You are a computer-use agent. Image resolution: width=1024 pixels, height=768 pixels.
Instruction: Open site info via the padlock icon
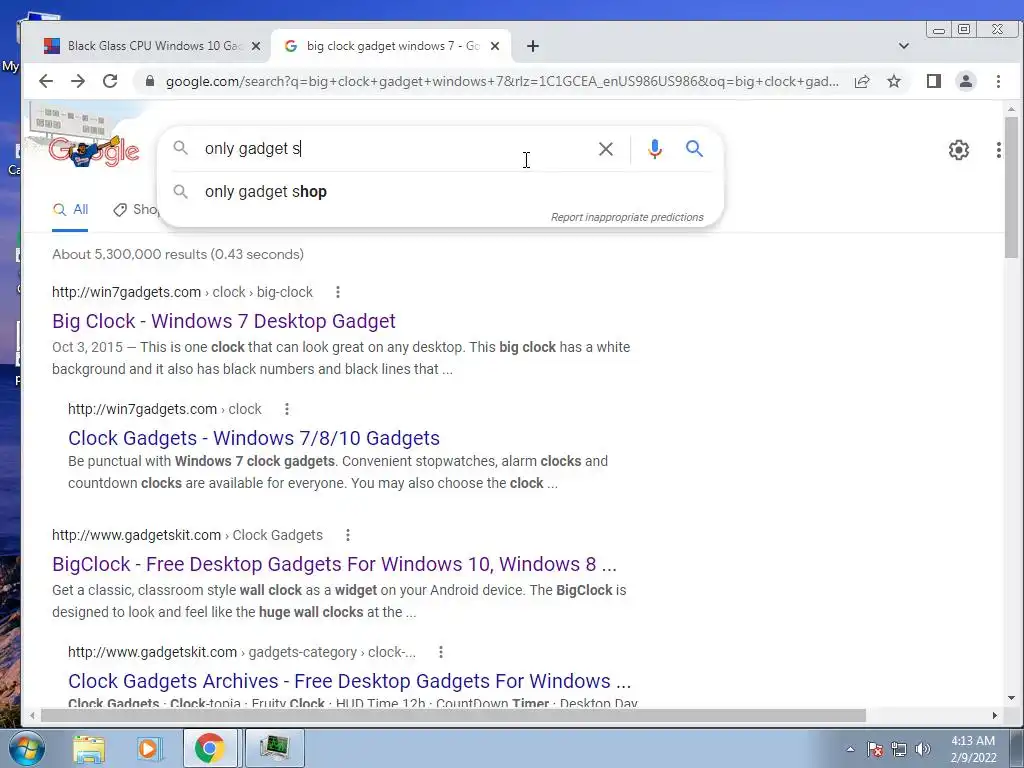(x=150, y=81)
